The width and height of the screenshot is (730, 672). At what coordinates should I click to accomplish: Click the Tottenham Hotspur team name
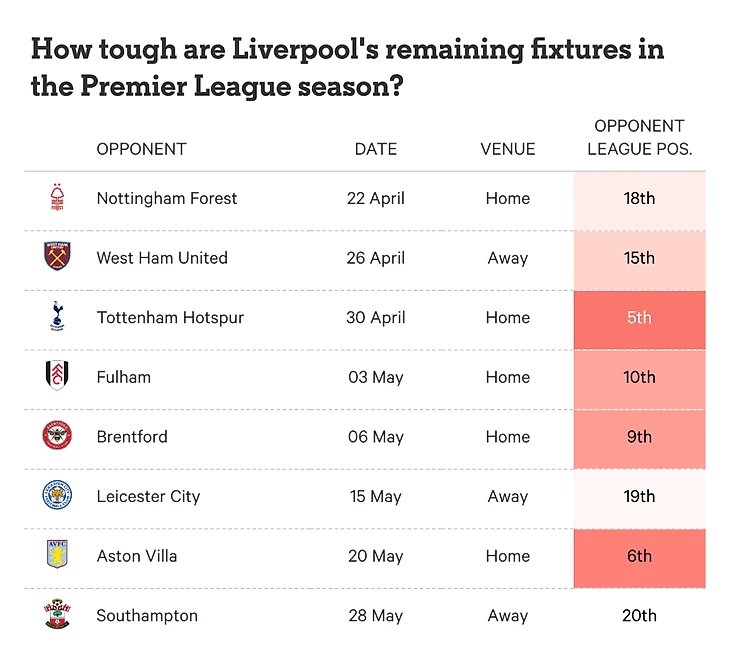pyautogui.click(x=170, y=318)
